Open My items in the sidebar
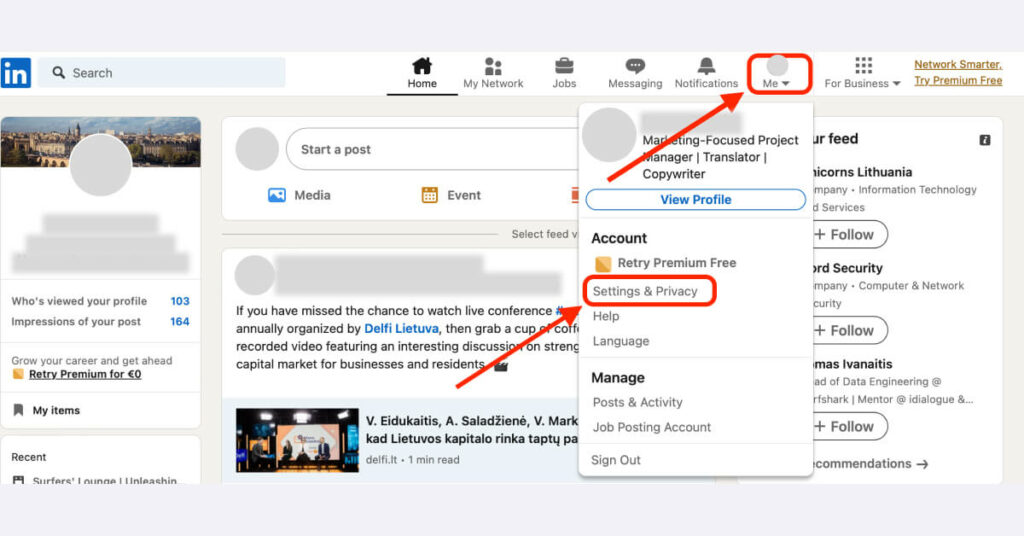Viewport: 1024px width, 536px height. [x=56, y=410]
